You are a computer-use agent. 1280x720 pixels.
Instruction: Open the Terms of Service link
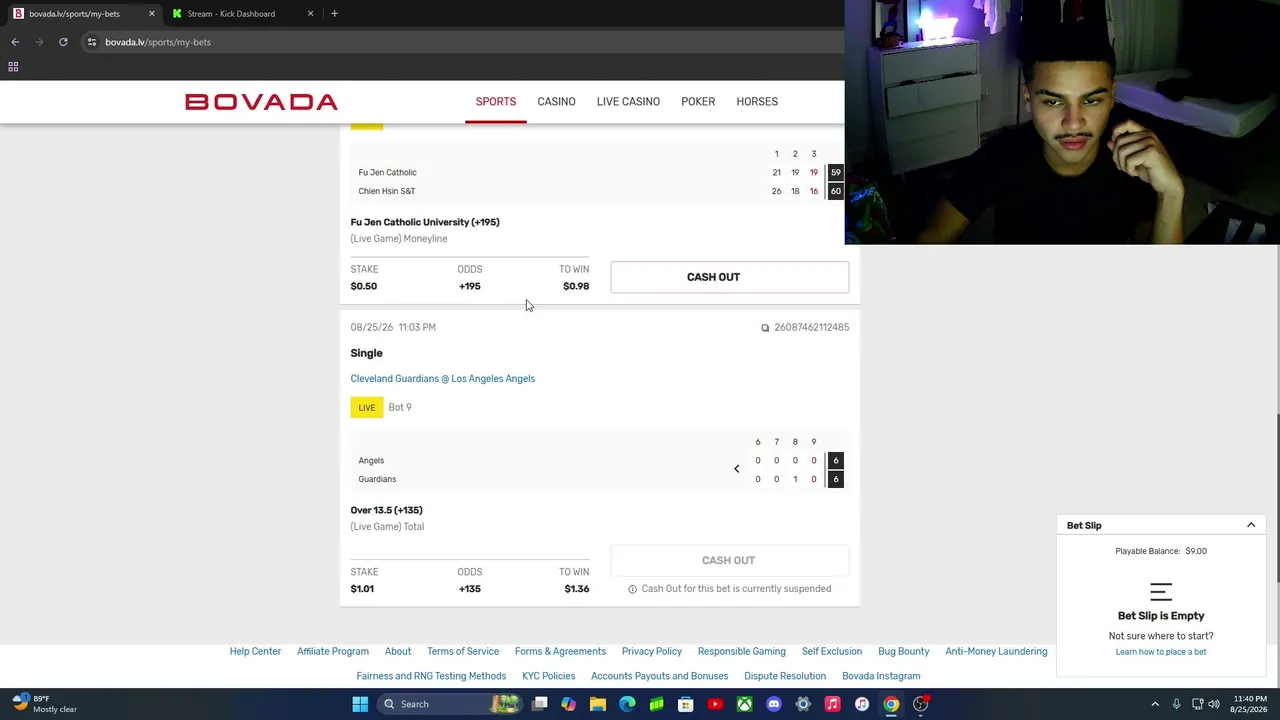coord(463,652)
